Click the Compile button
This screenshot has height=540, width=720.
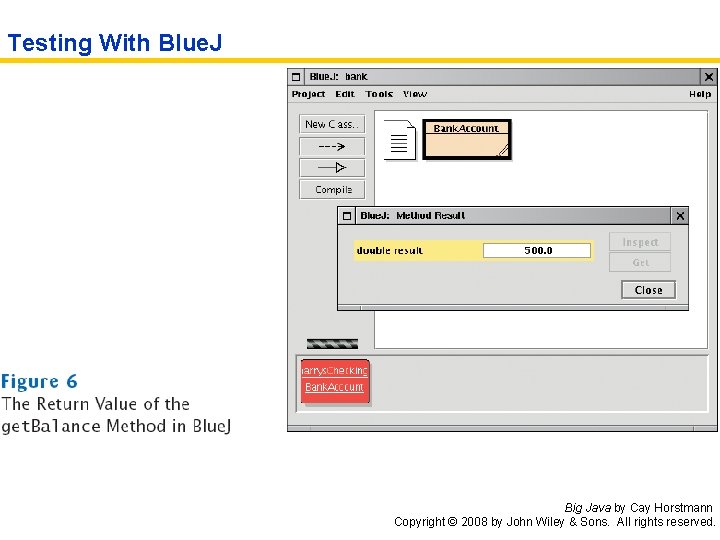(x=332, y=189)
